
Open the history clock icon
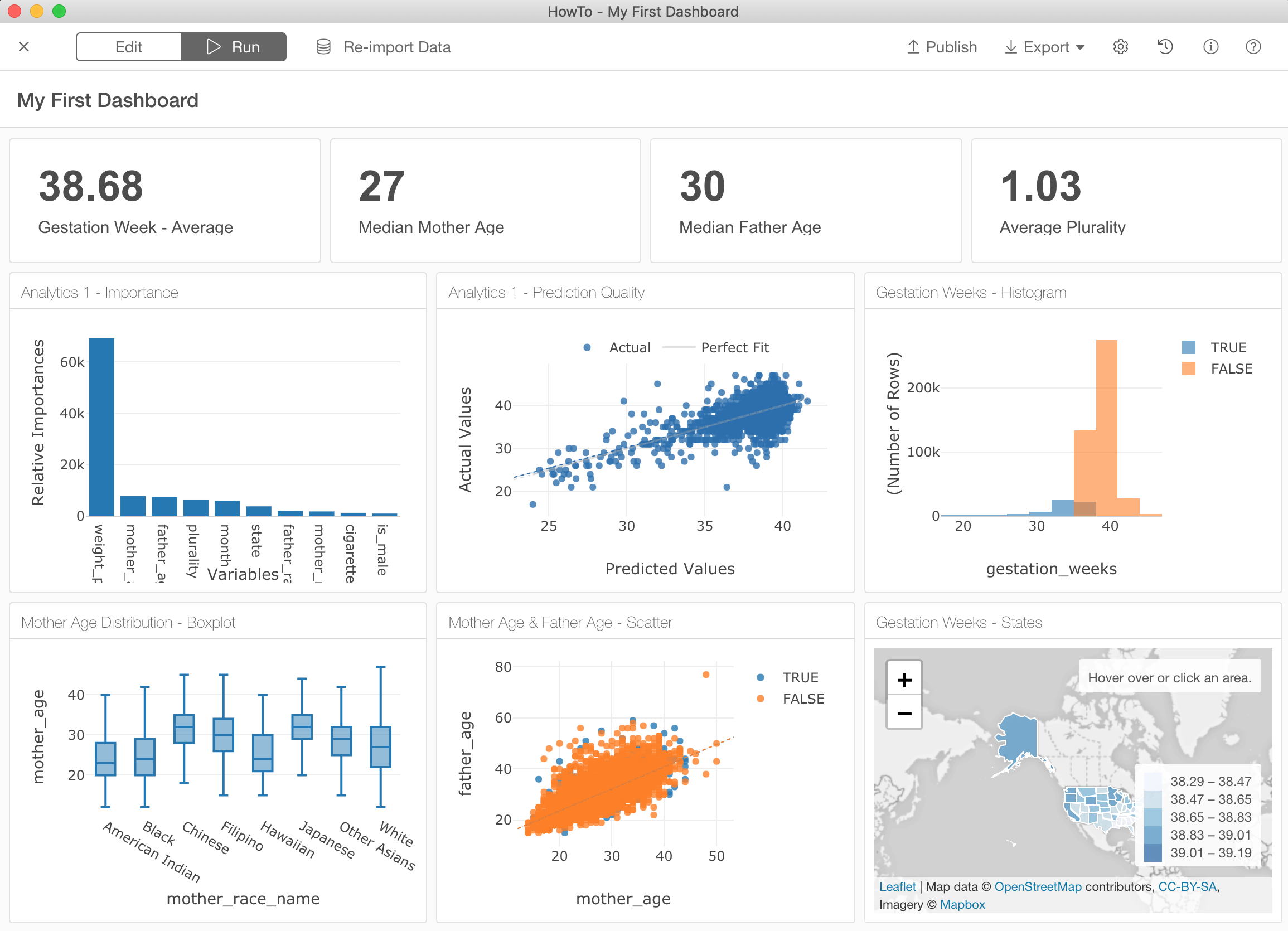[1165, 47]
